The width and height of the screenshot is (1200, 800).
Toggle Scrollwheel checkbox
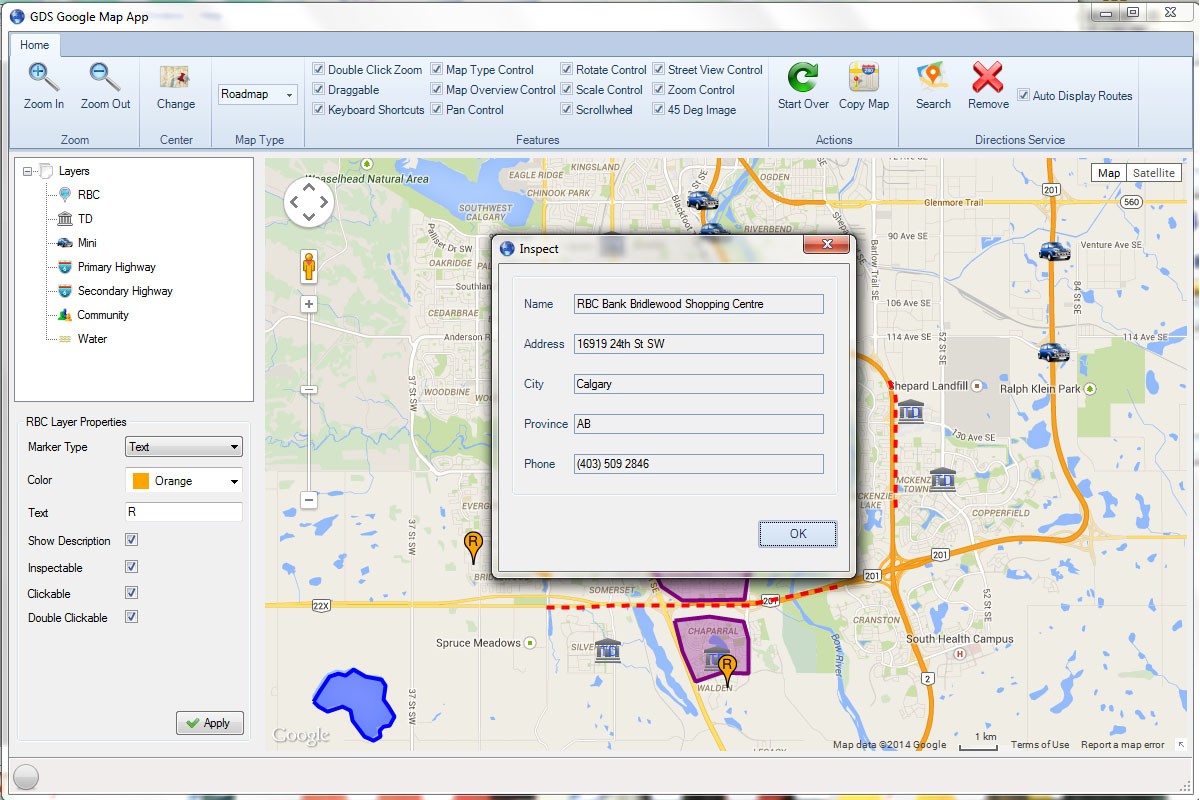tap(567, 109)
